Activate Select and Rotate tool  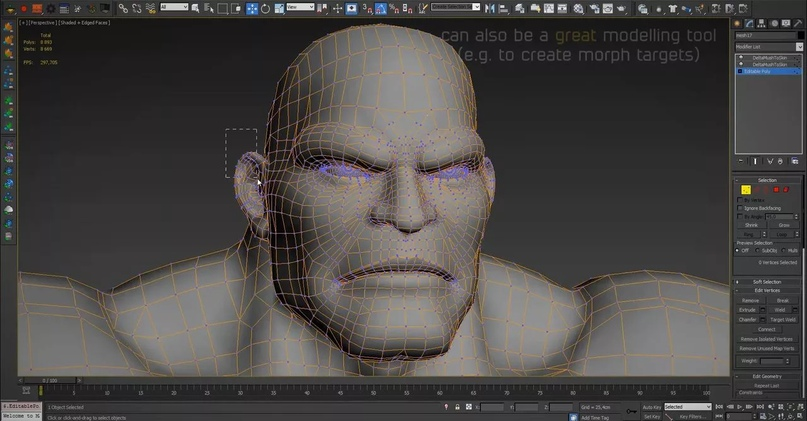(266, 8)
